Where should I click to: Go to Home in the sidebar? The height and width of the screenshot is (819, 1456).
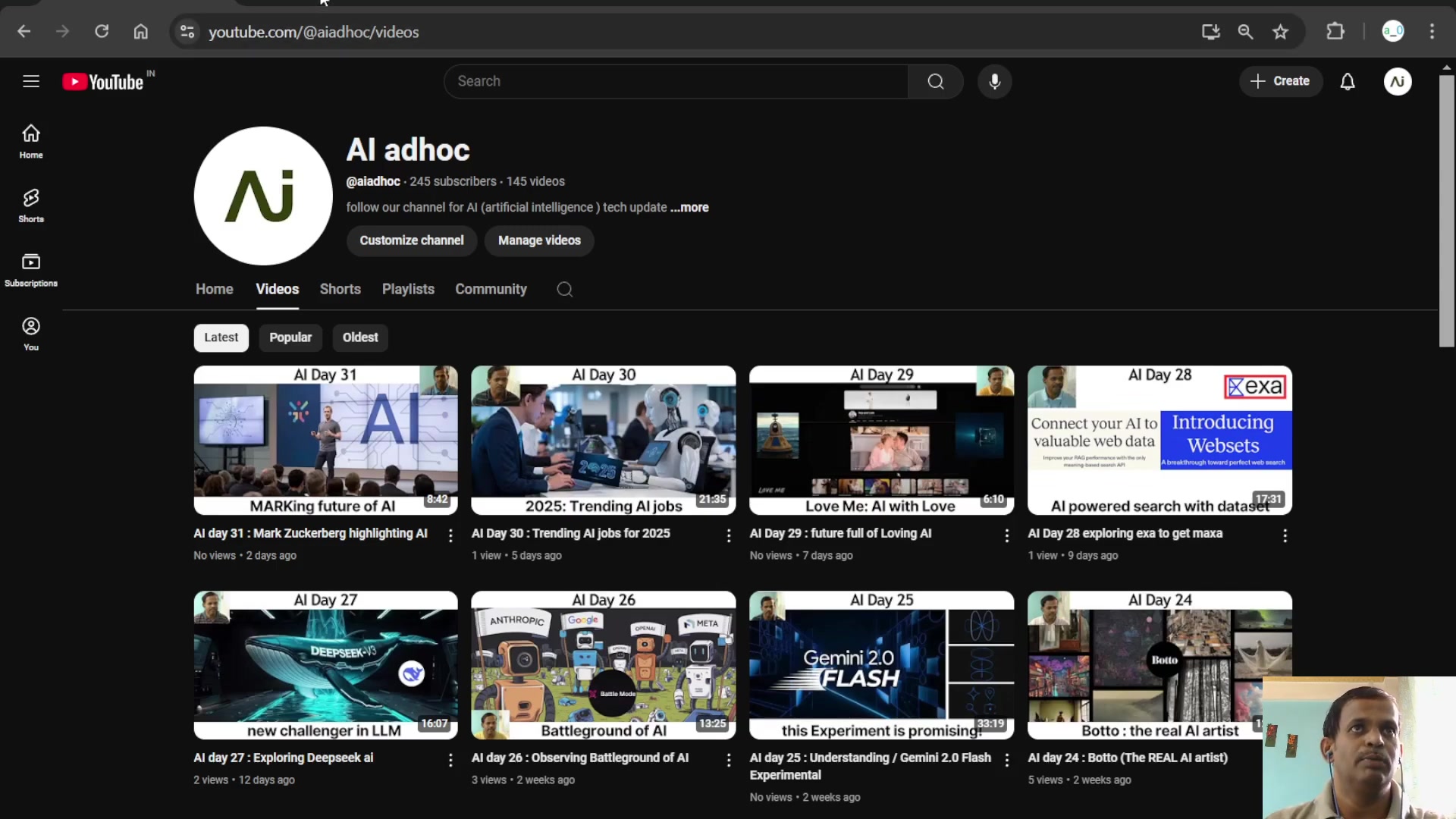(x=31, y=142)
